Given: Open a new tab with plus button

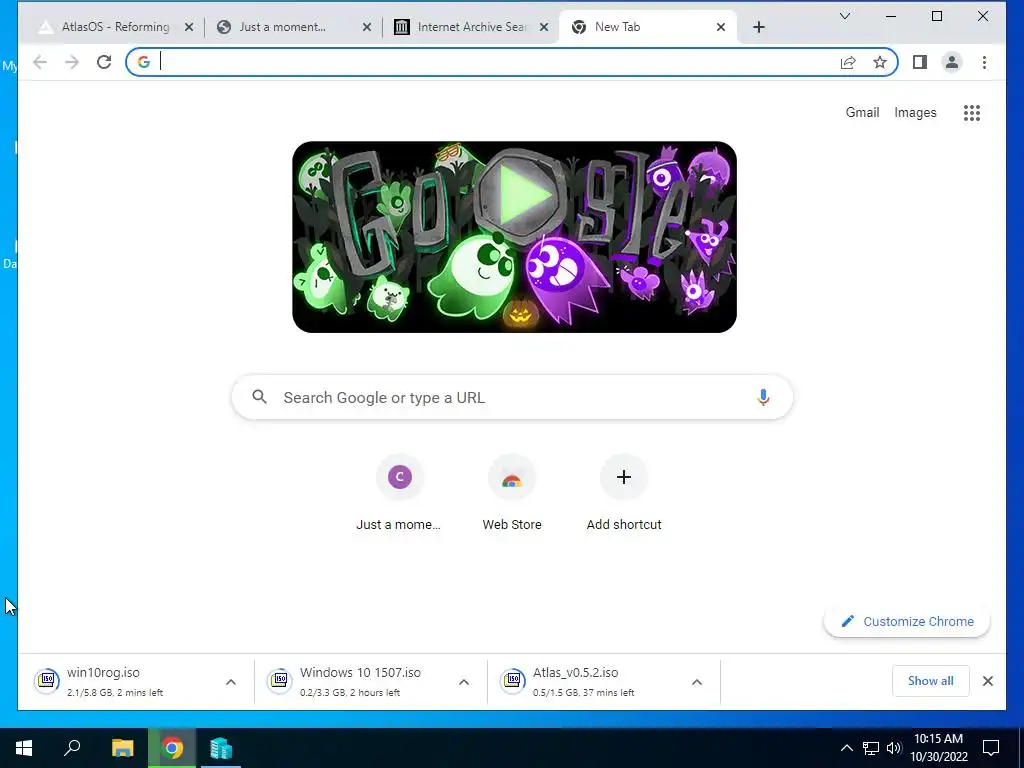Looking at the screenshot, I should pyautogui.click(x=758, y=27).
